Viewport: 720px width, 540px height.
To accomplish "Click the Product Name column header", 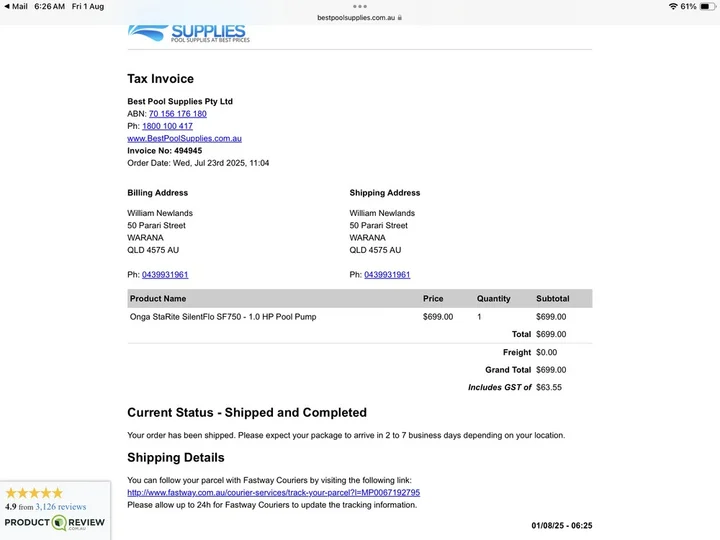I will pyautogui.click(x=158, y=298).
